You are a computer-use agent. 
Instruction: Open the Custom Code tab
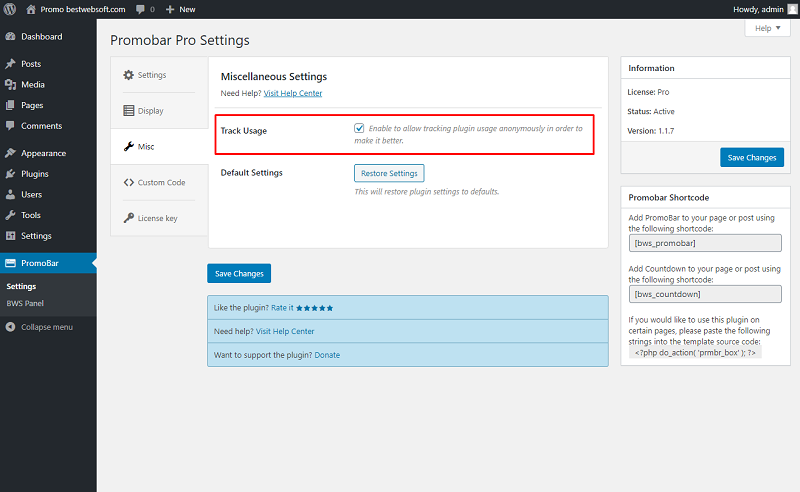[x=159, y=182]
